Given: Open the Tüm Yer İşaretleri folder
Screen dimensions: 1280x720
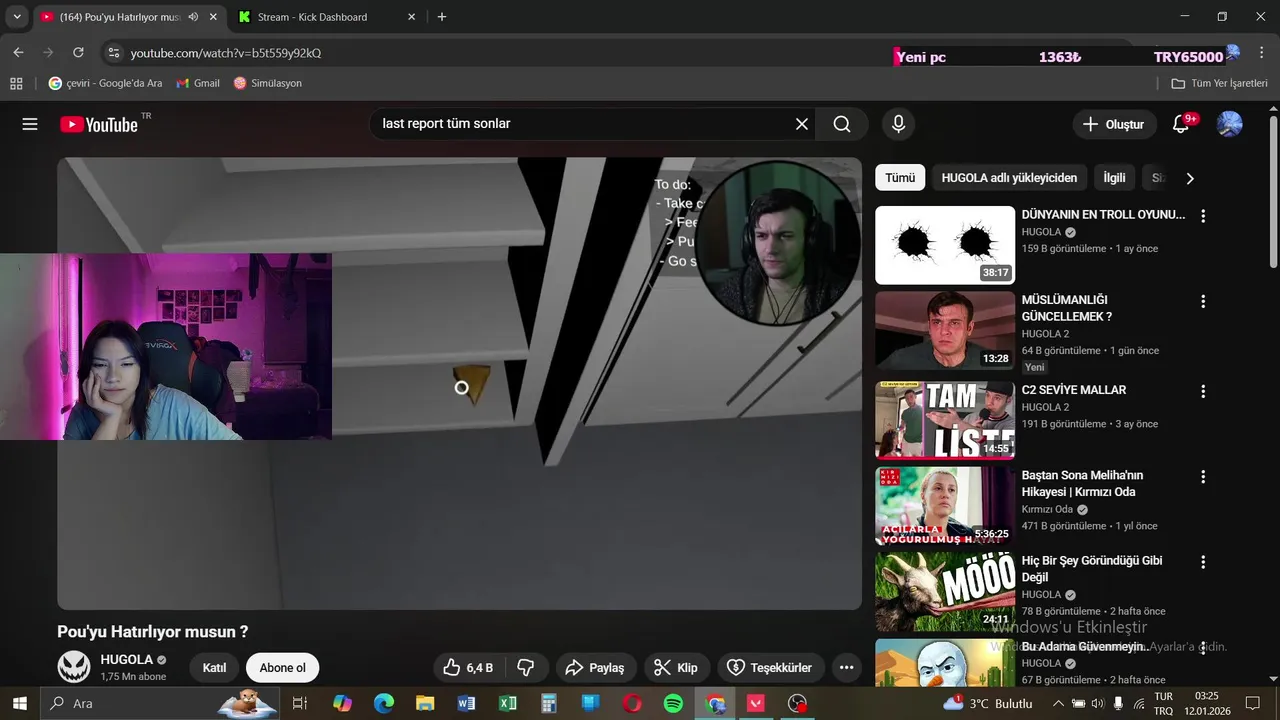Looking at the screenshot, I should click(1219, 83).
